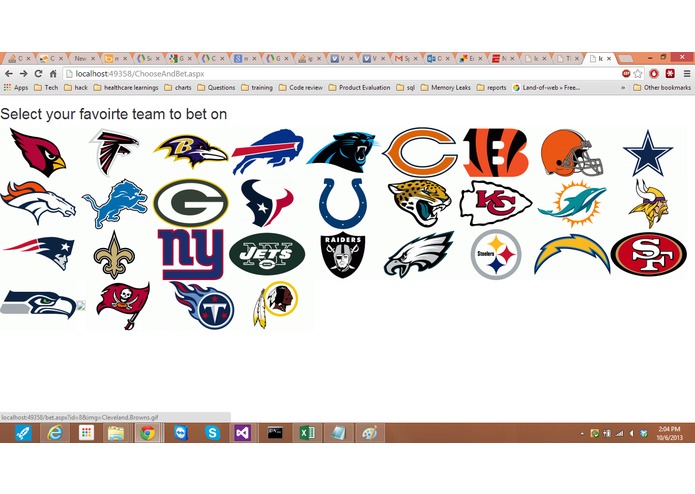Select the Carolina Panthers logo
695x494 pixels.
click(x=343, y=152)
